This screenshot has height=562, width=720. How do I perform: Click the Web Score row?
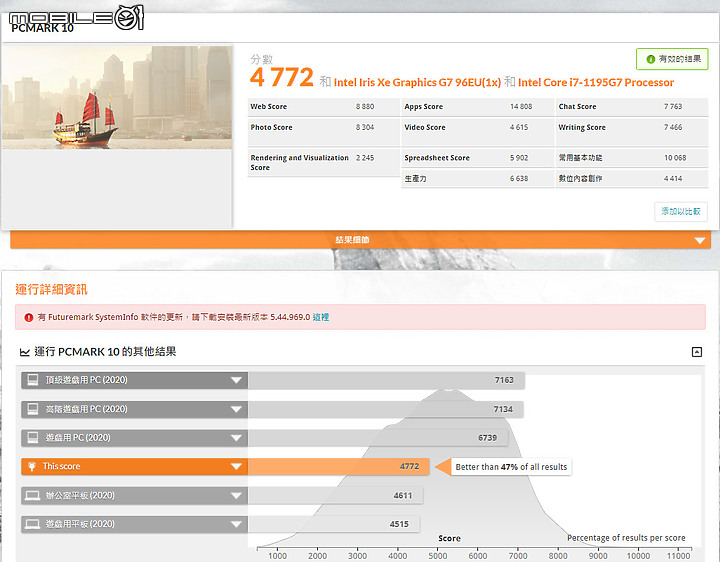323,107
